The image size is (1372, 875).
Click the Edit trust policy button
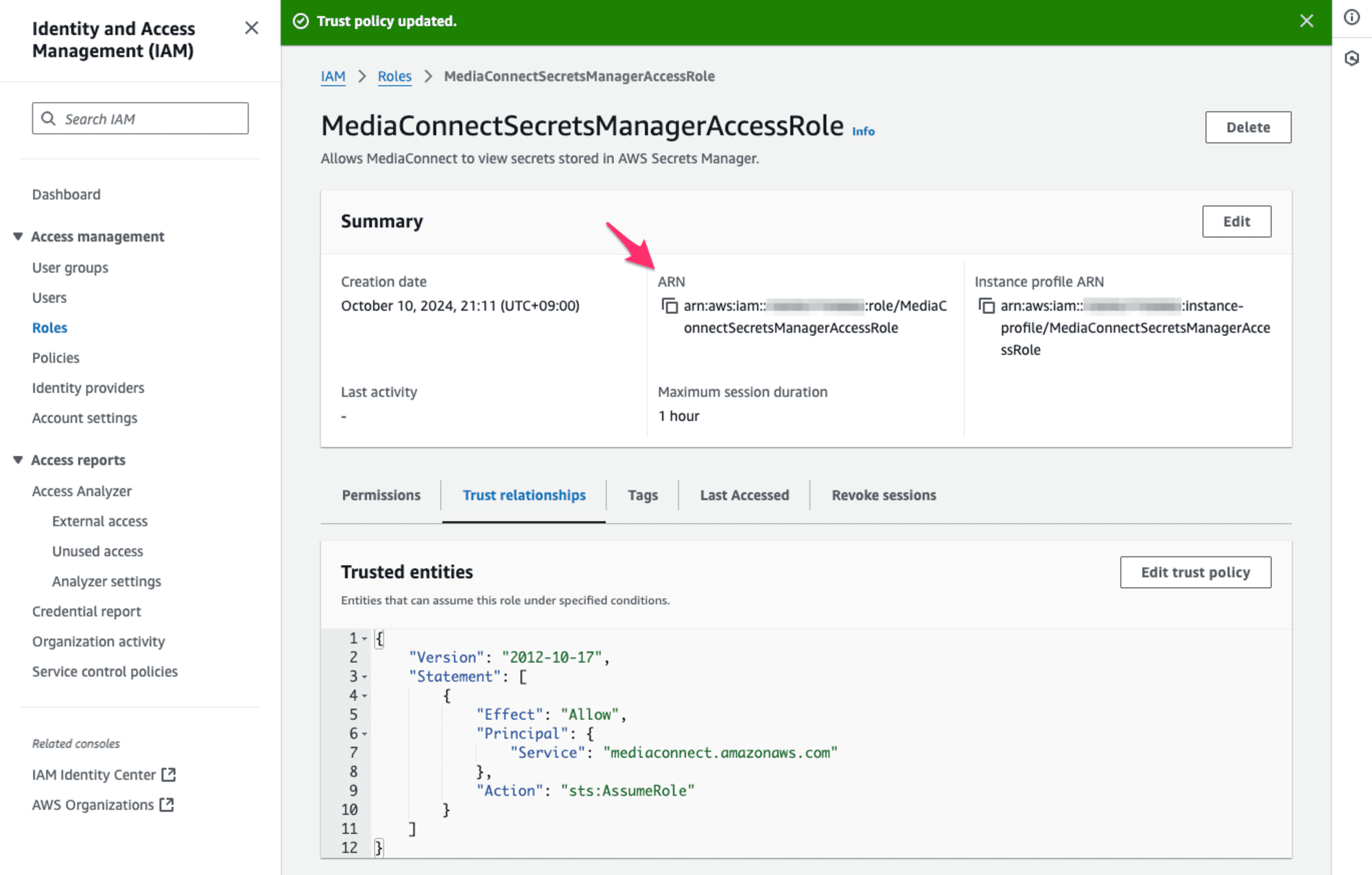(1196, 572)
